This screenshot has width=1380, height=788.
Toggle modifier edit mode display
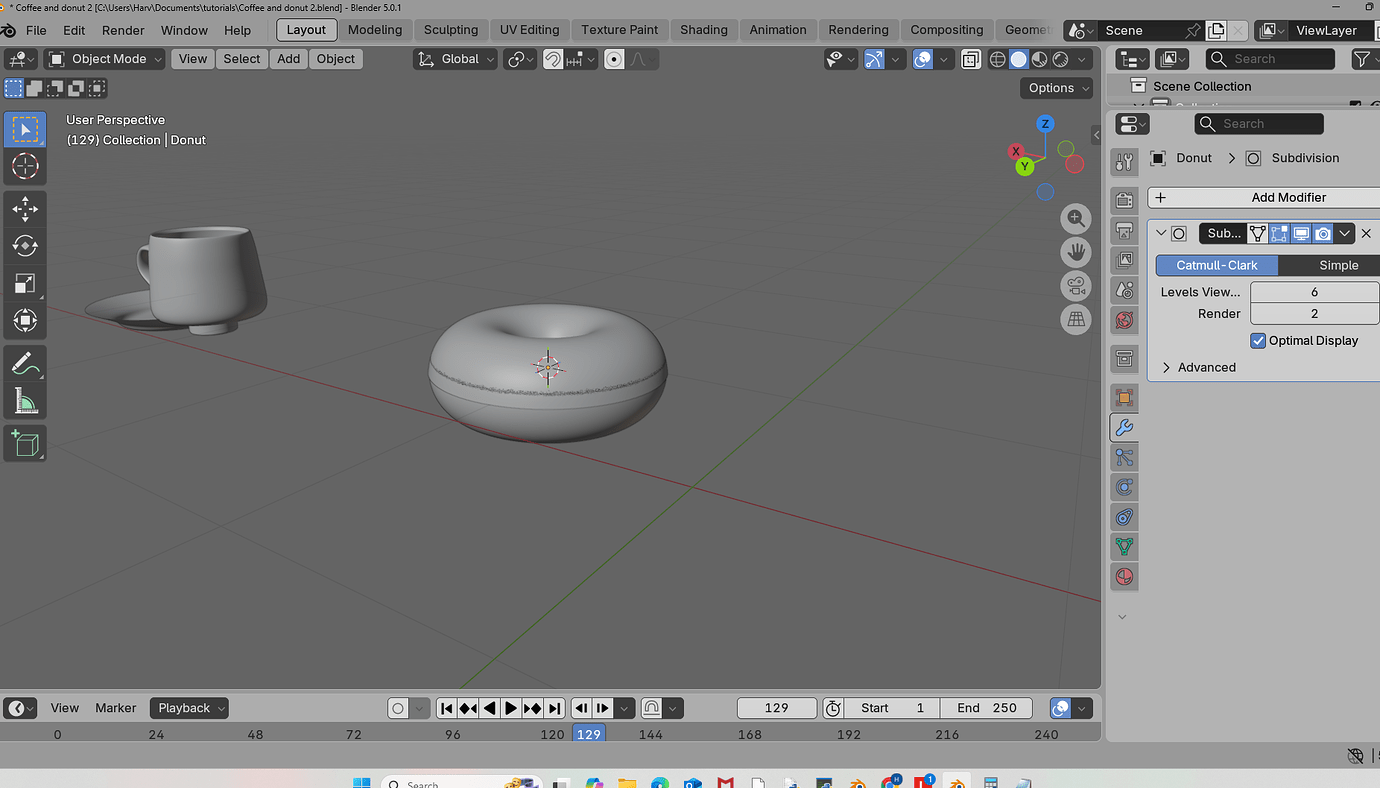coord(1279,234)
